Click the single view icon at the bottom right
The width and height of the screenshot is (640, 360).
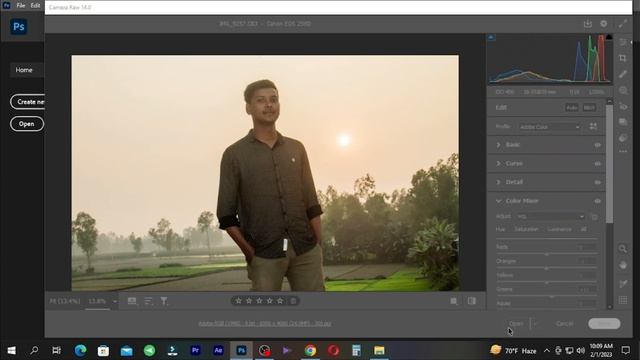tap(453, 301)
